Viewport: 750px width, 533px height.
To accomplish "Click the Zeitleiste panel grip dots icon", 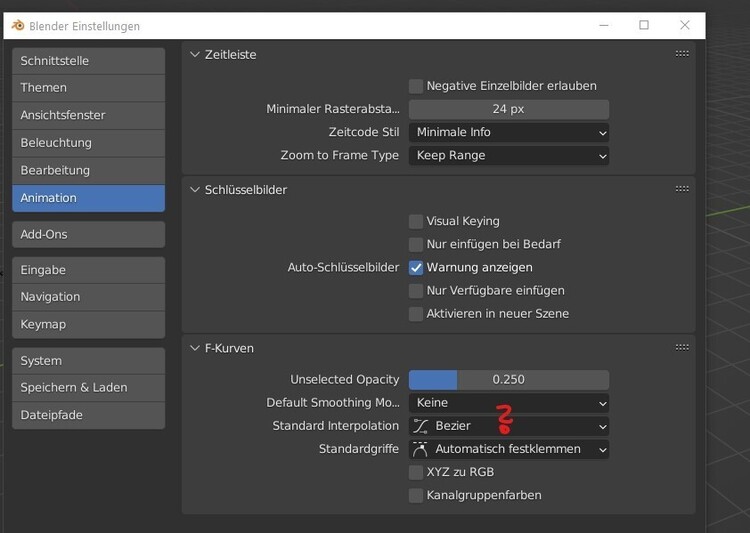I will [682, 54].
